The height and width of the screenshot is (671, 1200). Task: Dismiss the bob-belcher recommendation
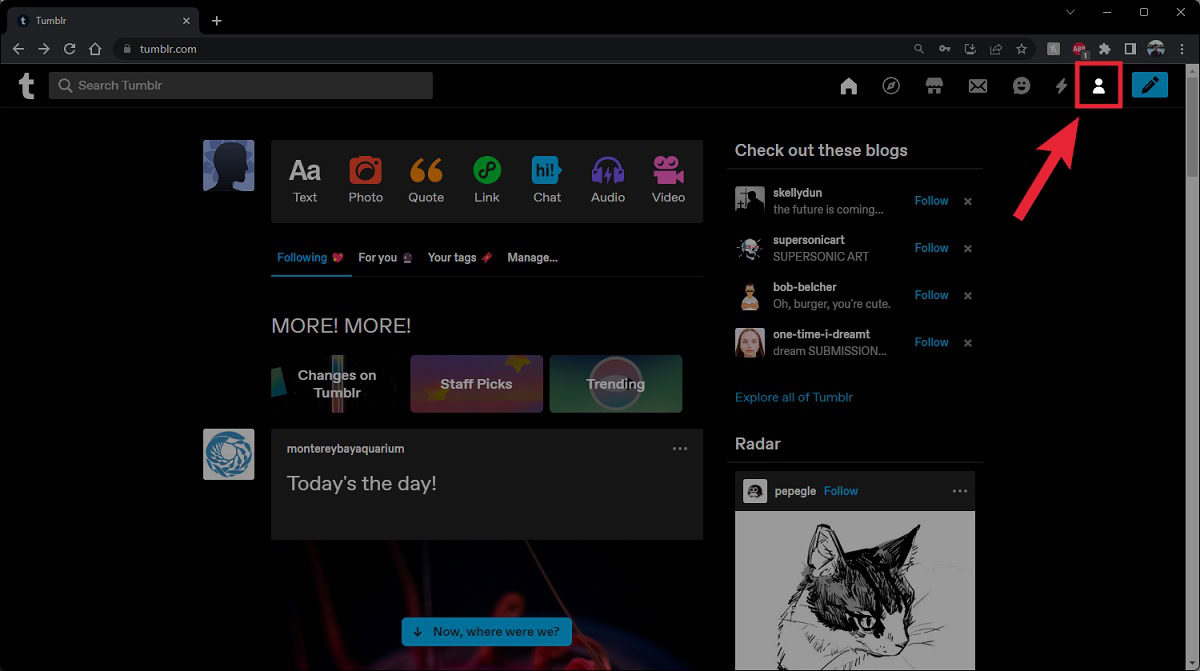(967, 295)
